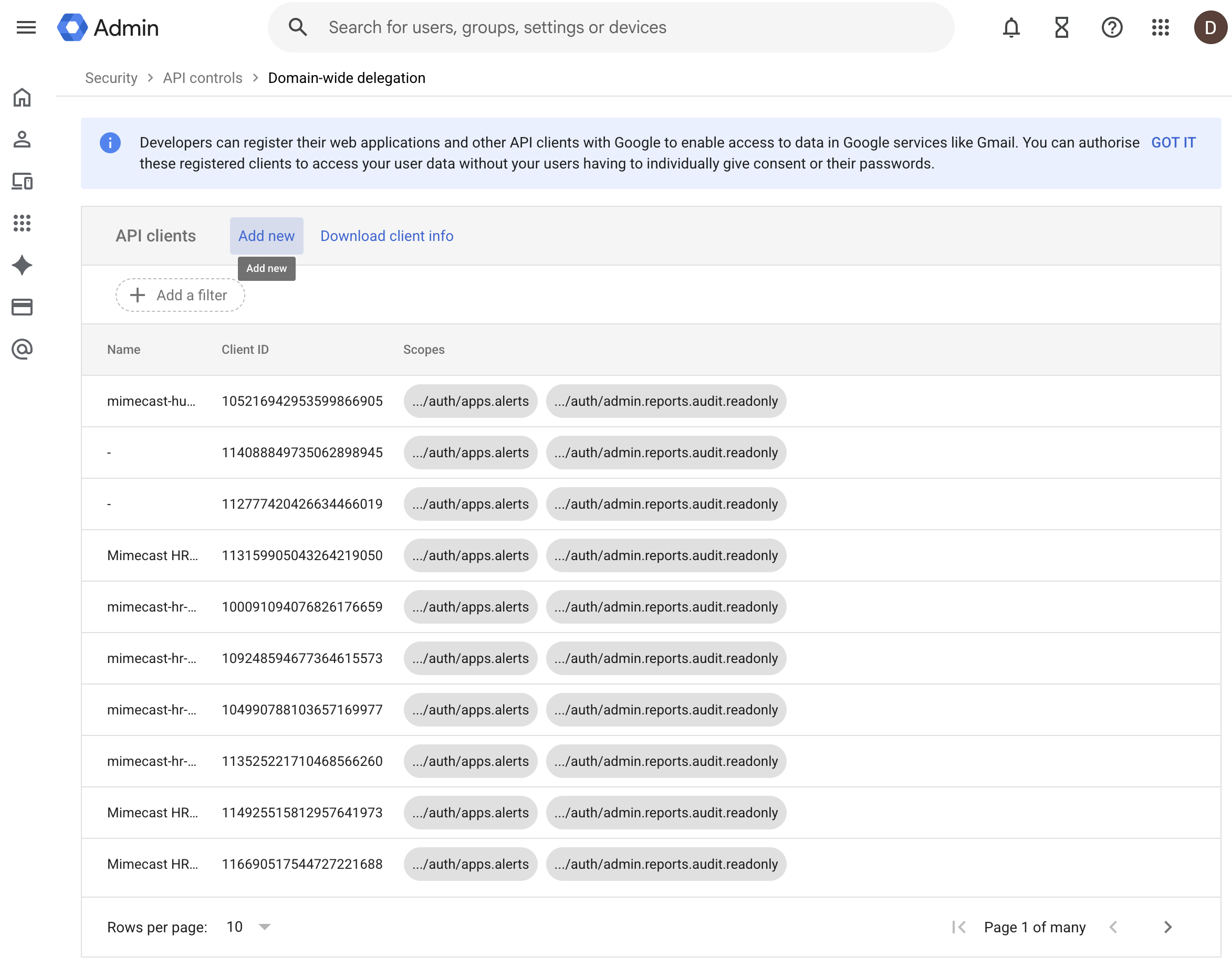1232x968 pixels.
Task: Navigate to Security breadcrumb
Action: pos(111,78)
